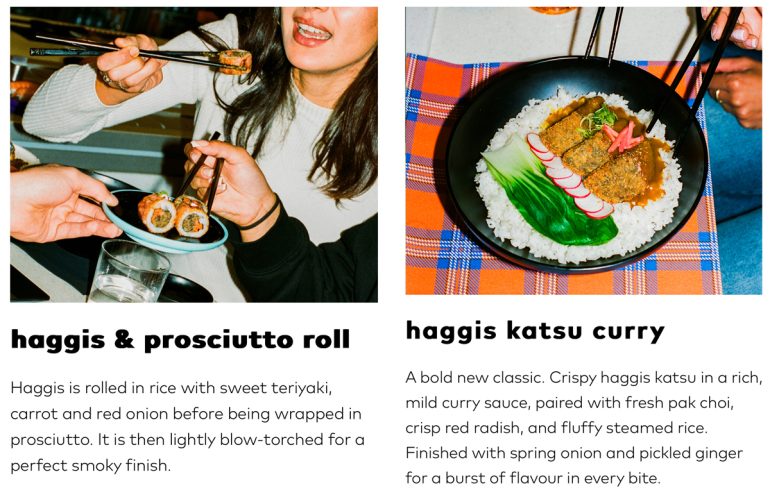The height and width of the screenshot is (488, 770).
Task: Click the glass of water in left photo
Action: pos(129,271)
